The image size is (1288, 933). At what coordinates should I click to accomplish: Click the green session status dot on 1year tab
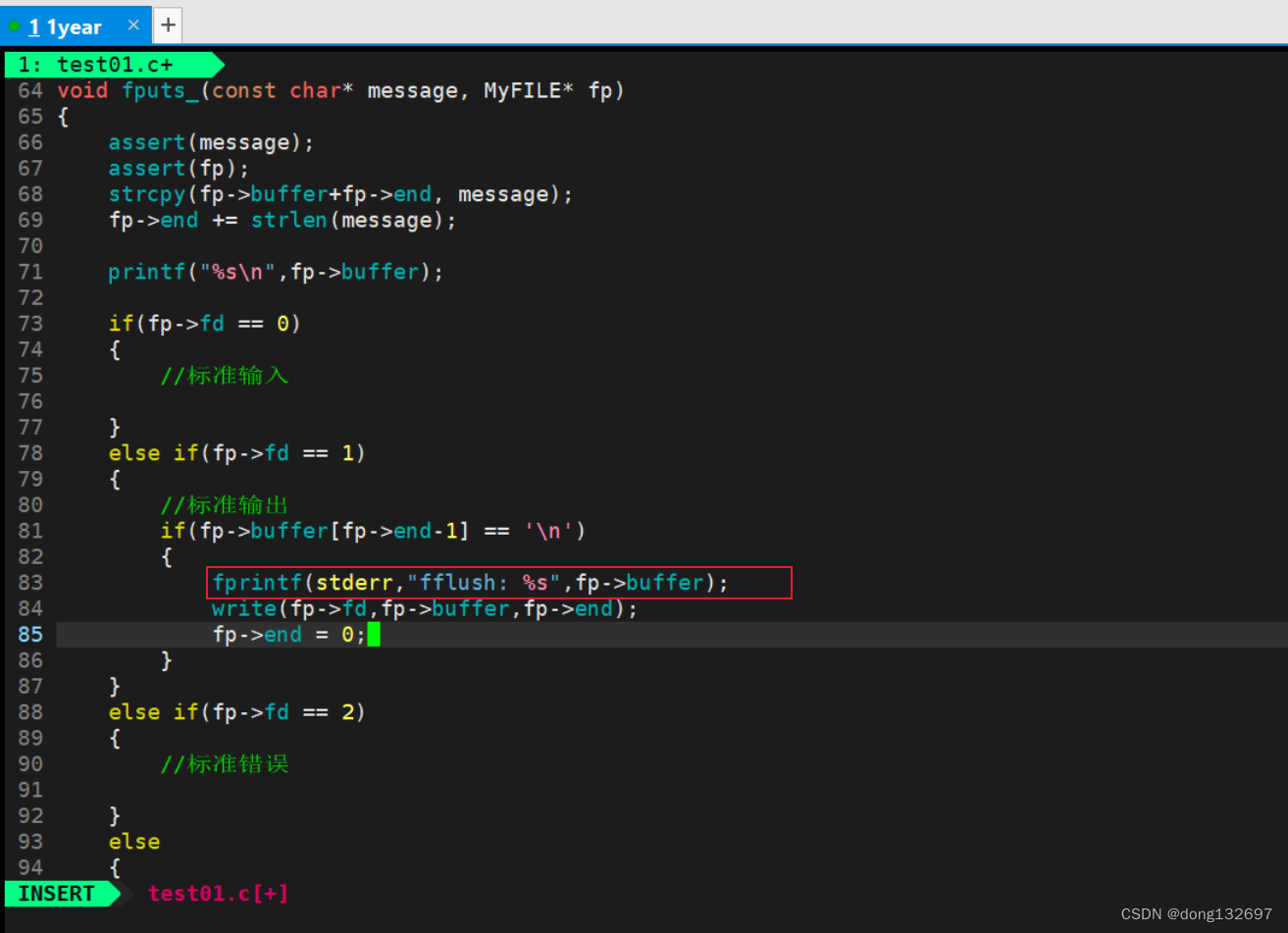[x=14, y=26]
